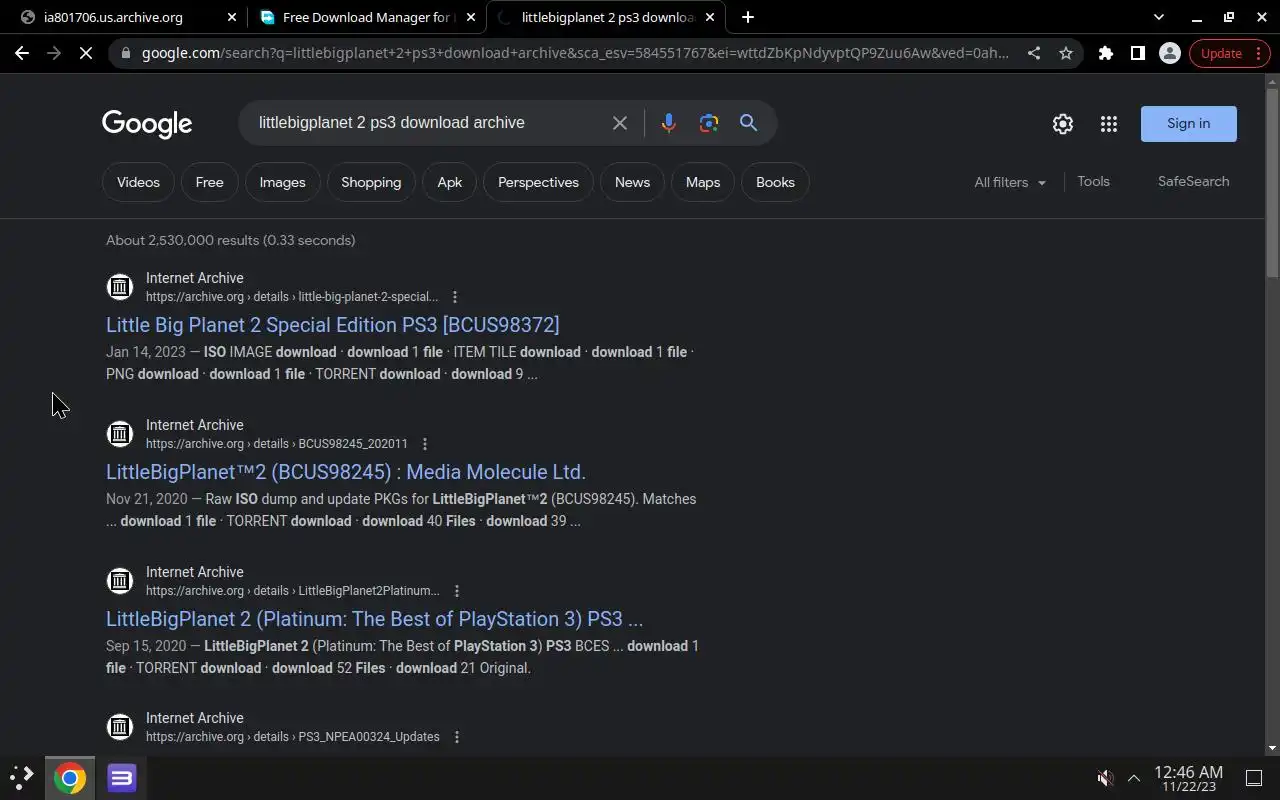Clear the search box with X icon
Screen dimensions: 1280x800
tap(620, 123)
